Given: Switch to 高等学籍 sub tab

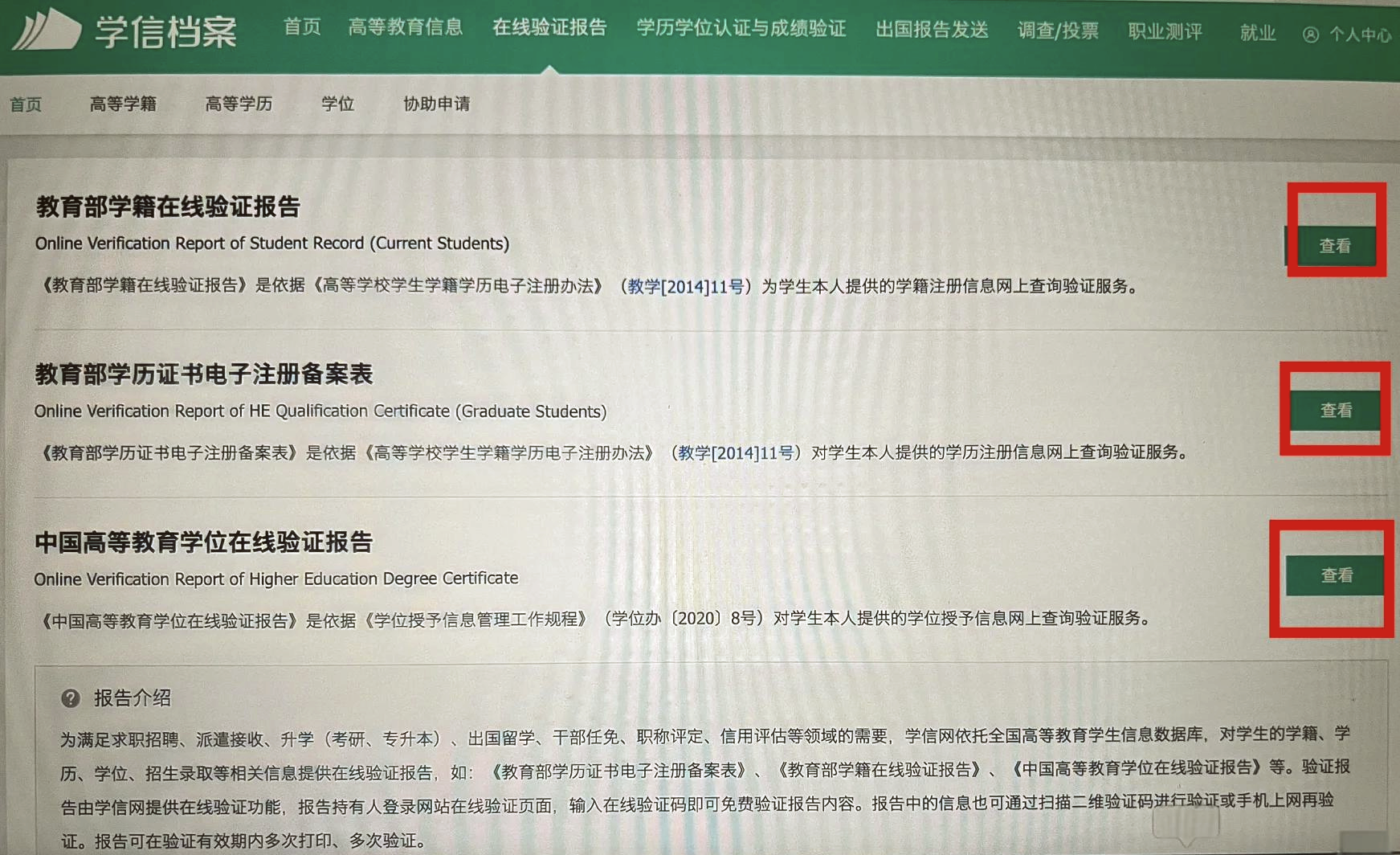Looking at the screenshot, I should pos(123,104).
